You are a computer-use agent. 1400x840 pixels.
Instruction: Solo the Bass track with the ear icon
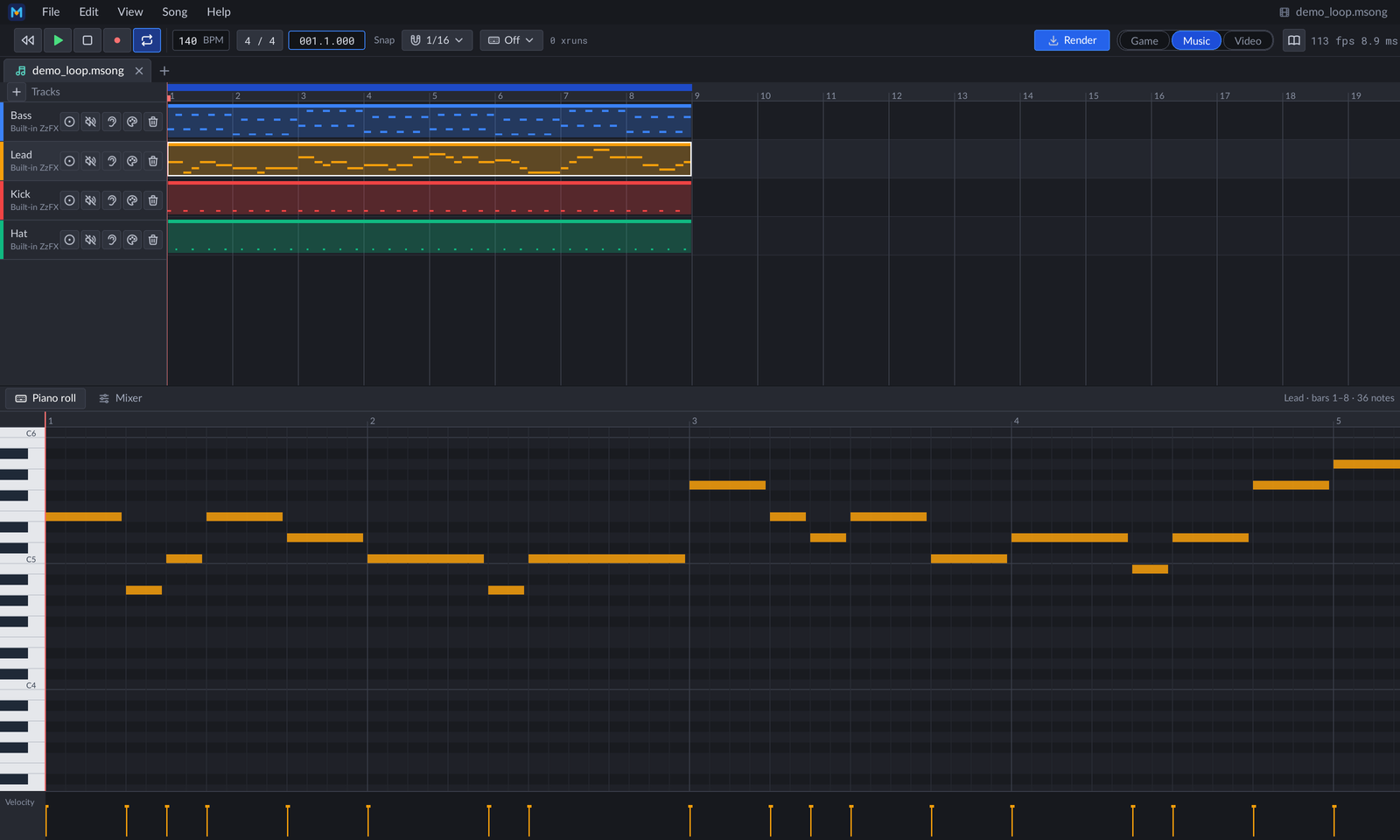pyautogui.click(x=111, y=122)
